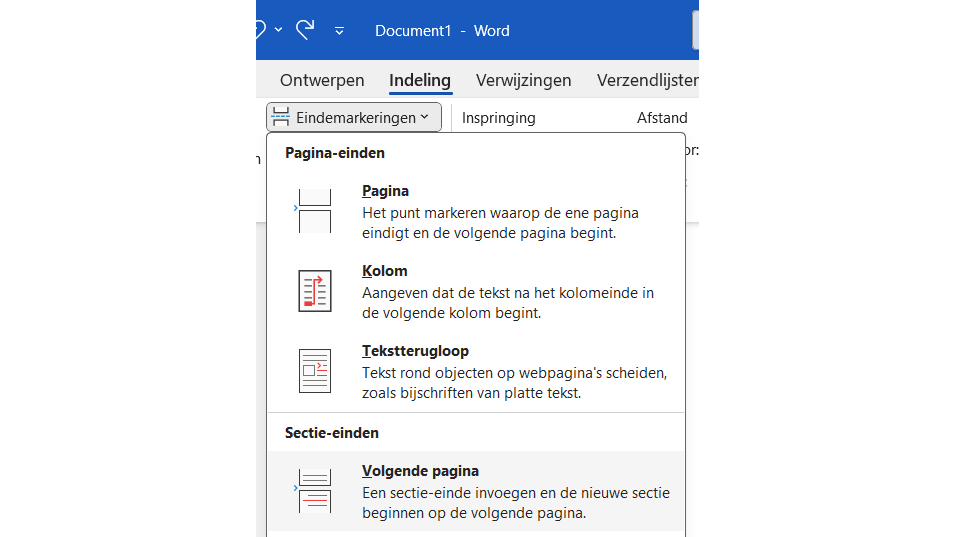The width and height of the screenshot is (955, 537).
Task: Click the Undo icon at left of title bar
Action: point(261,29)
